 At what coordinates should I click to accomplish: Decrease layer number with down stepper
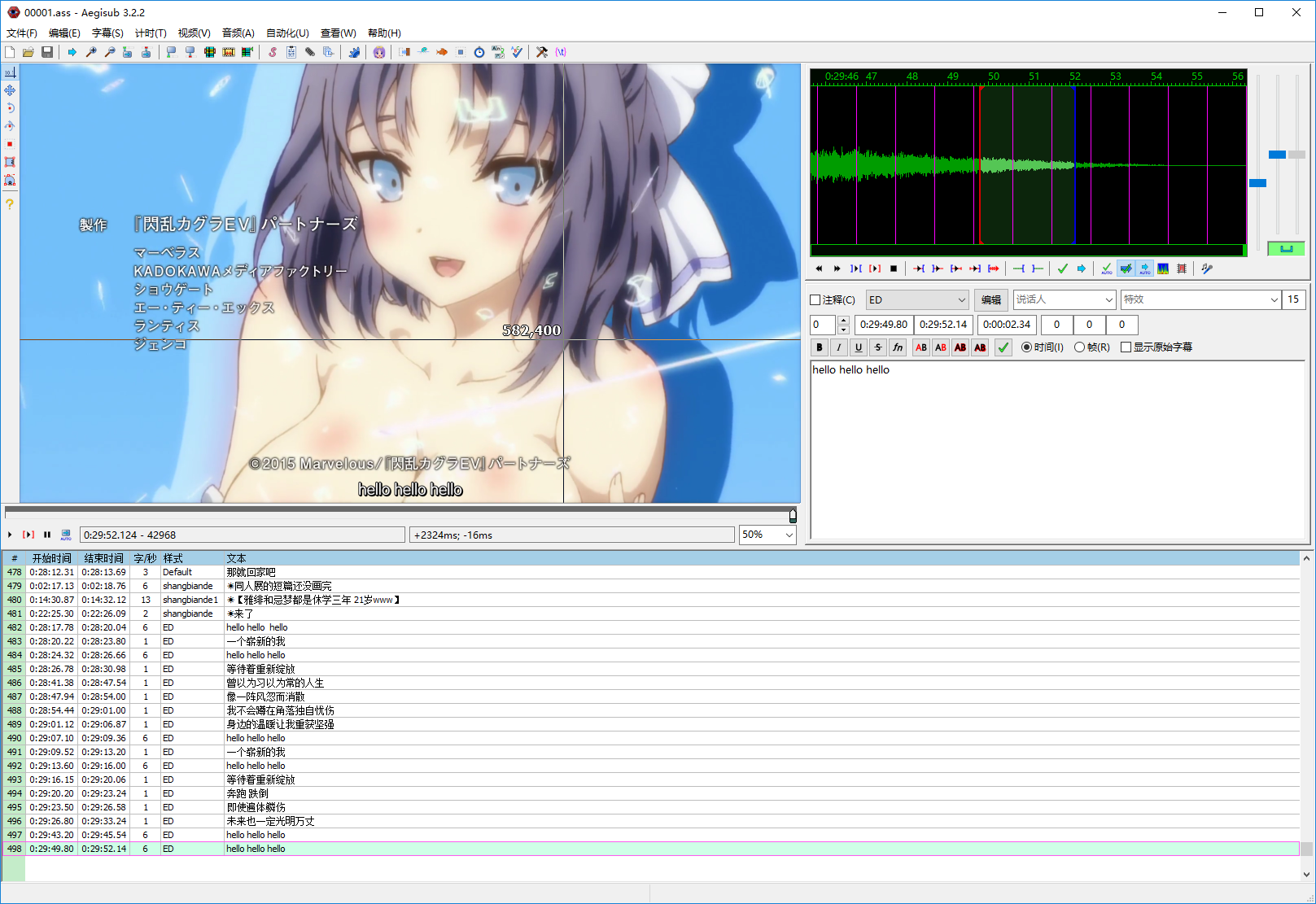pos(843,330)
